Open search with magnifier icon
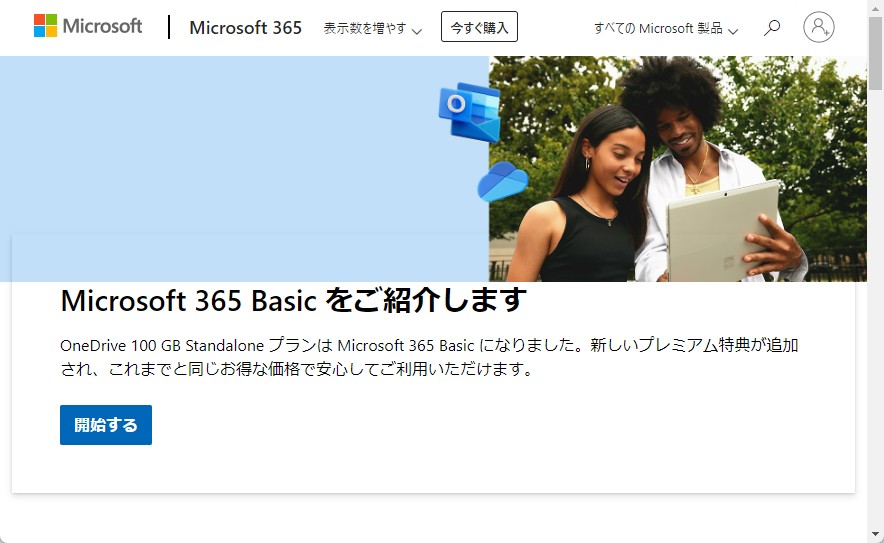 pos(772,27)
